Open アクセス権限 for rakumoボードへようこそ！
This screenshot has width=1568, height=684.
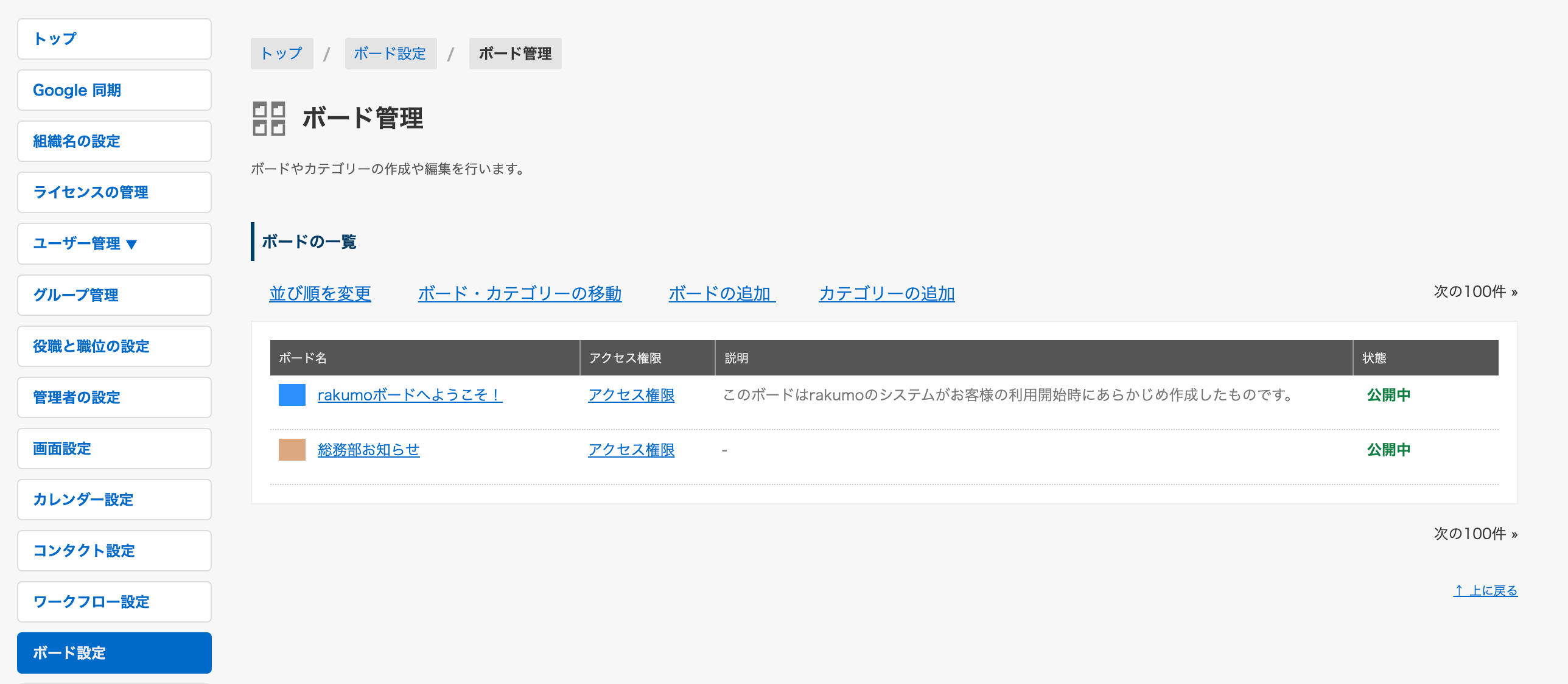click(x=631, y=395)
